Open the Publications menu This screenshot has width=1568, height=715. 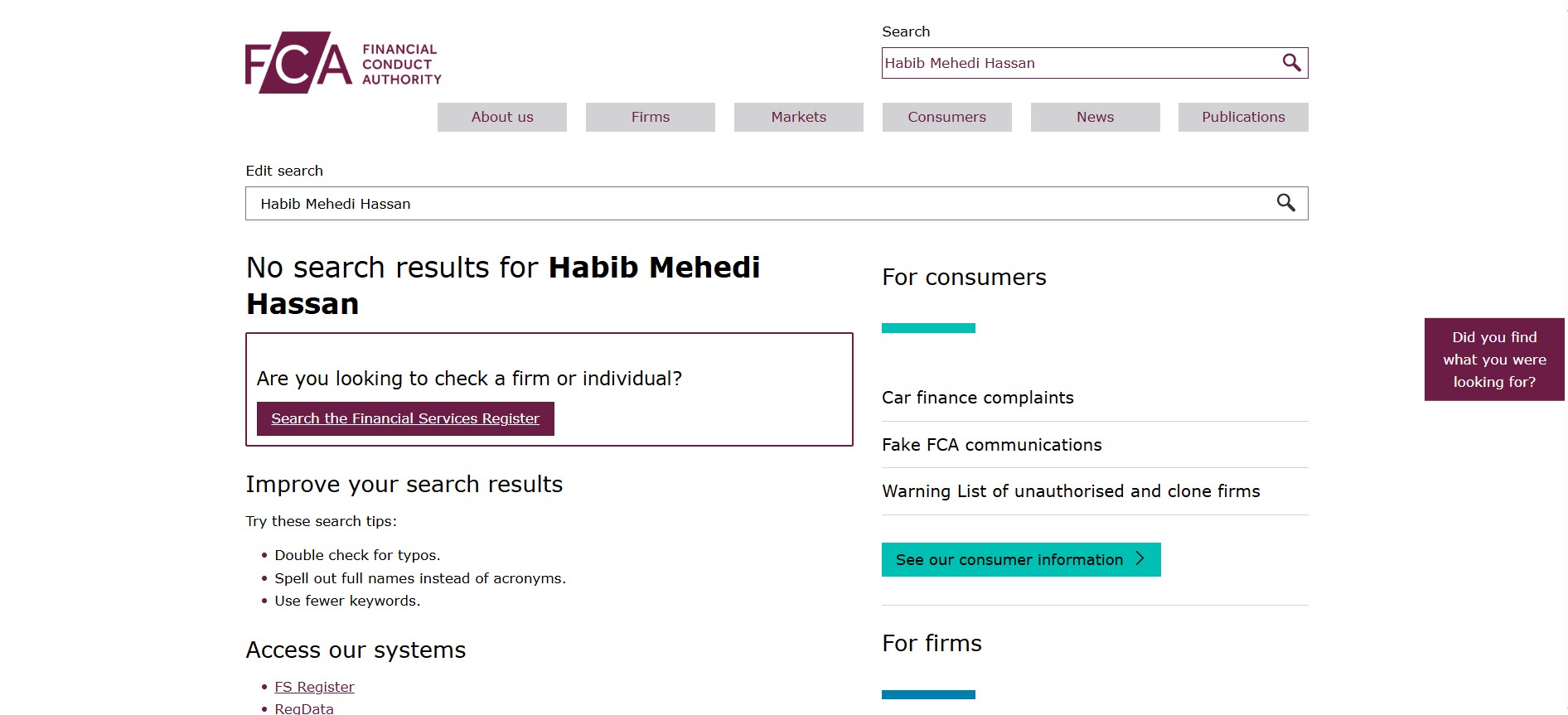(x=1243, y=117)
